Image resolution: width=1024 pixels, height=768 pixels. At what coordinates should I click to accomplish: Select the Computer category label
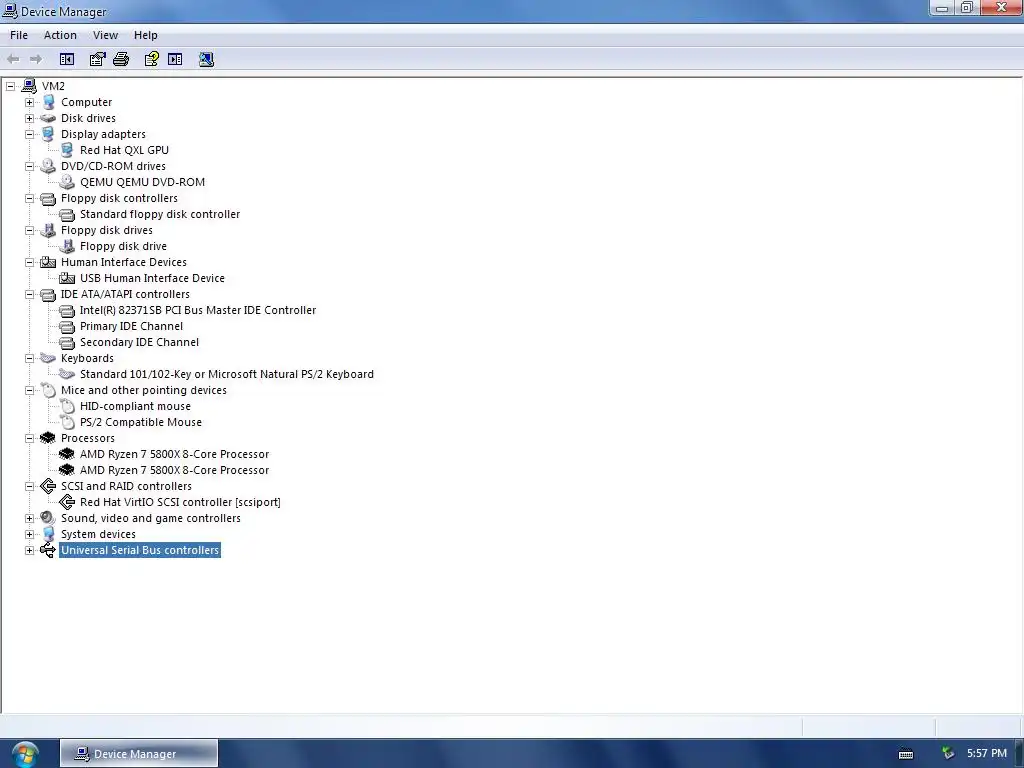(86, 103)
